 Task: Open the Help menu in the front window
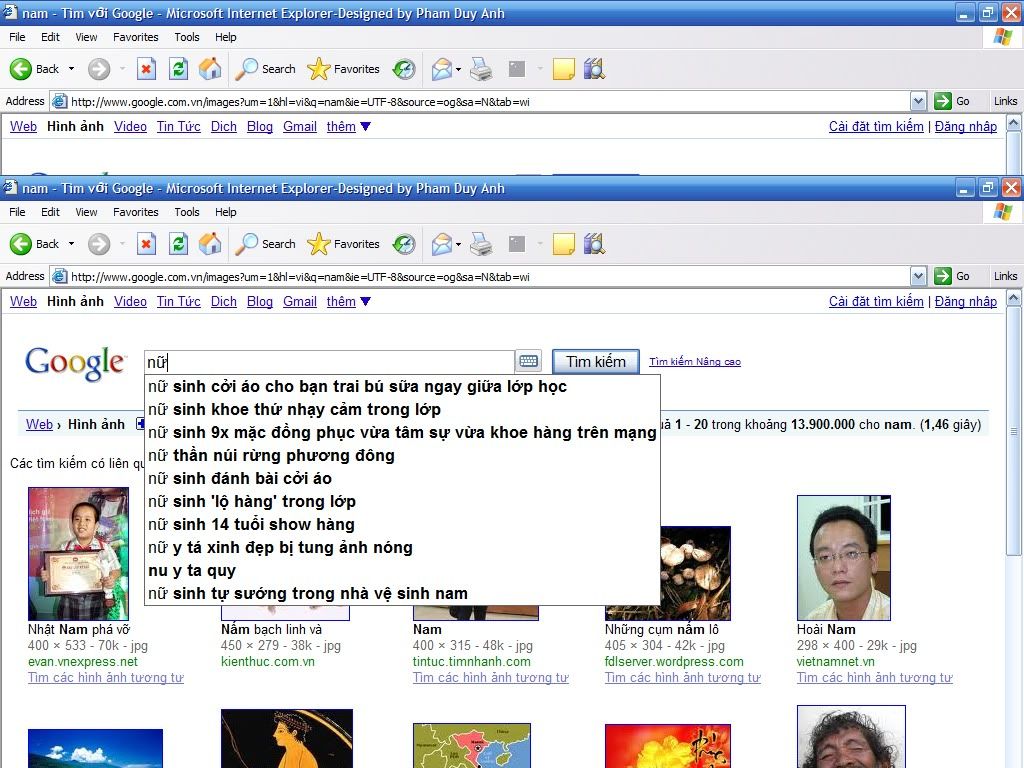(225, 212)
